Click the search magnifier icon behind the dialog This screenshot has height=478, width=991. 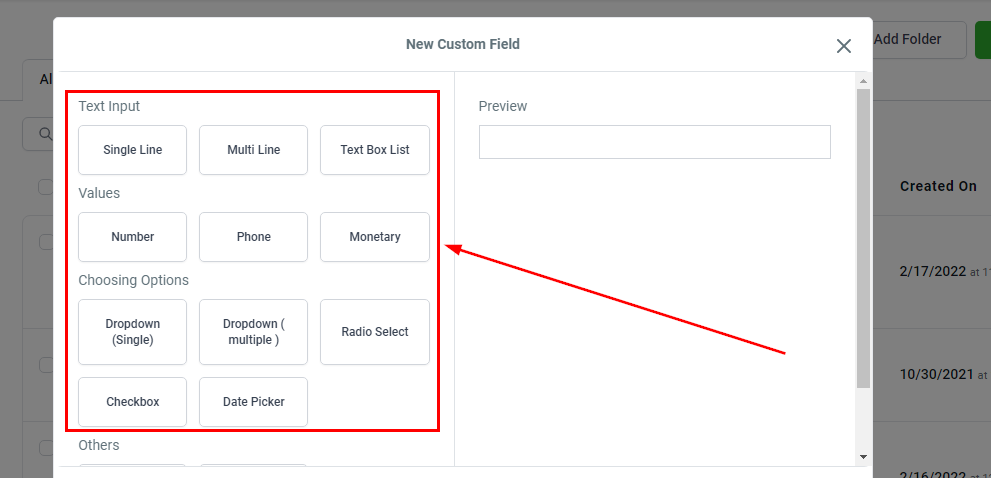(x=44, y=133)
